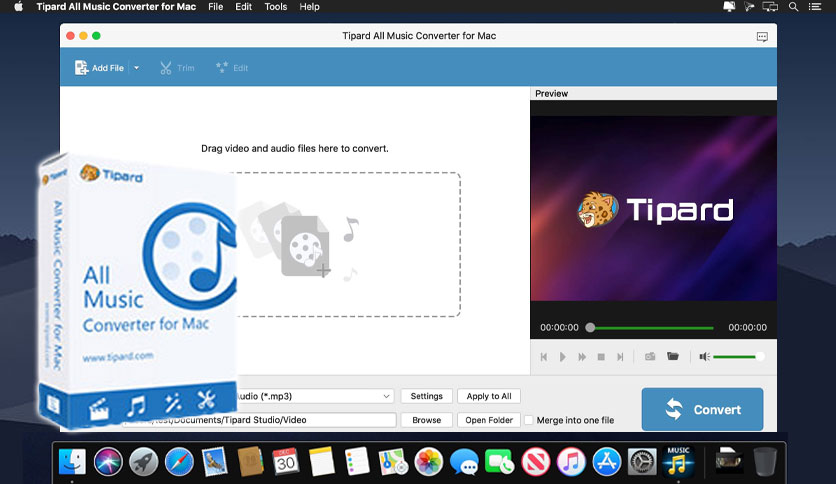Click the dashed drop zone for files
Viewport: 836px width, 484px height.
(x=347, y=245)
